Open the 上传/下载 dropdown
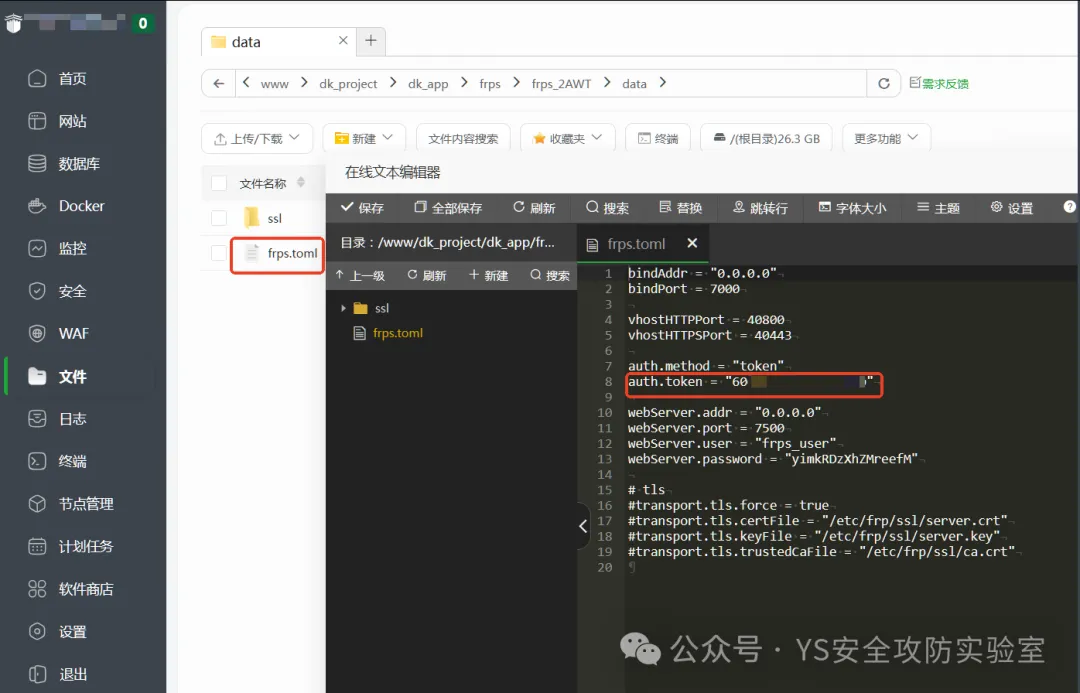 tap(257, 138)
